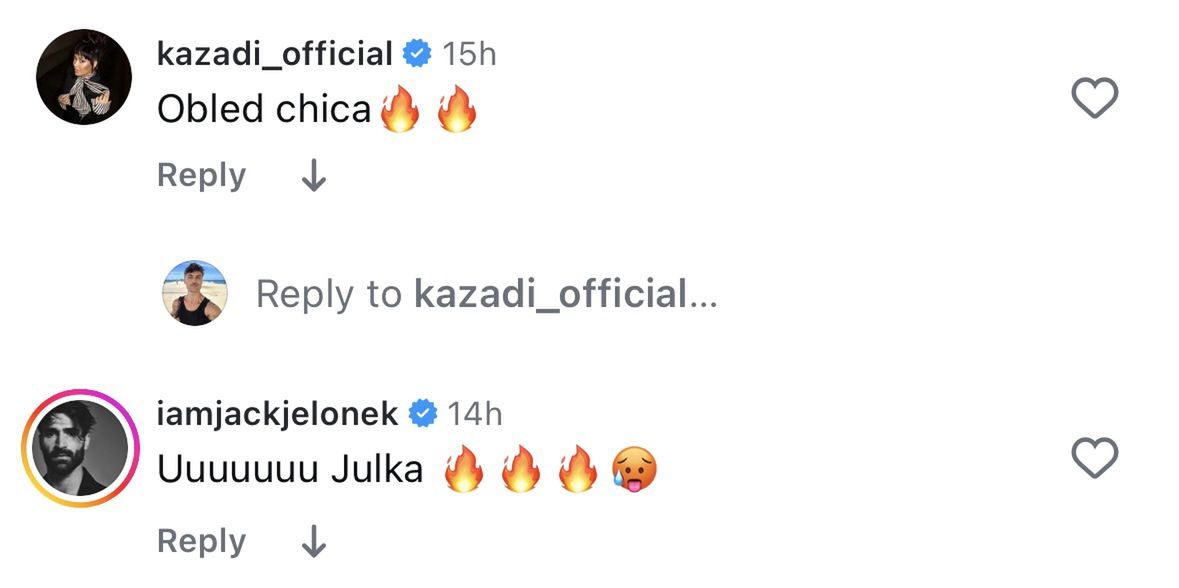
Task: Reply to the "Obled chica" comment
Action: tap(201, 175)
